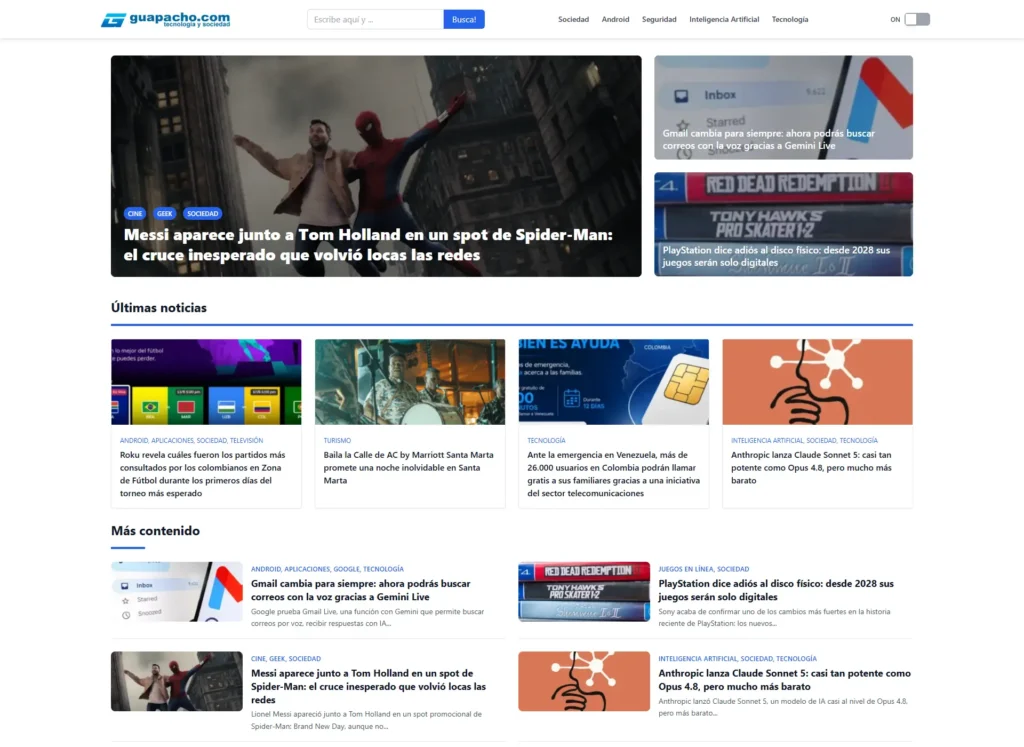
Task: Submit search with the Busca! button
Action: [464, 20]
